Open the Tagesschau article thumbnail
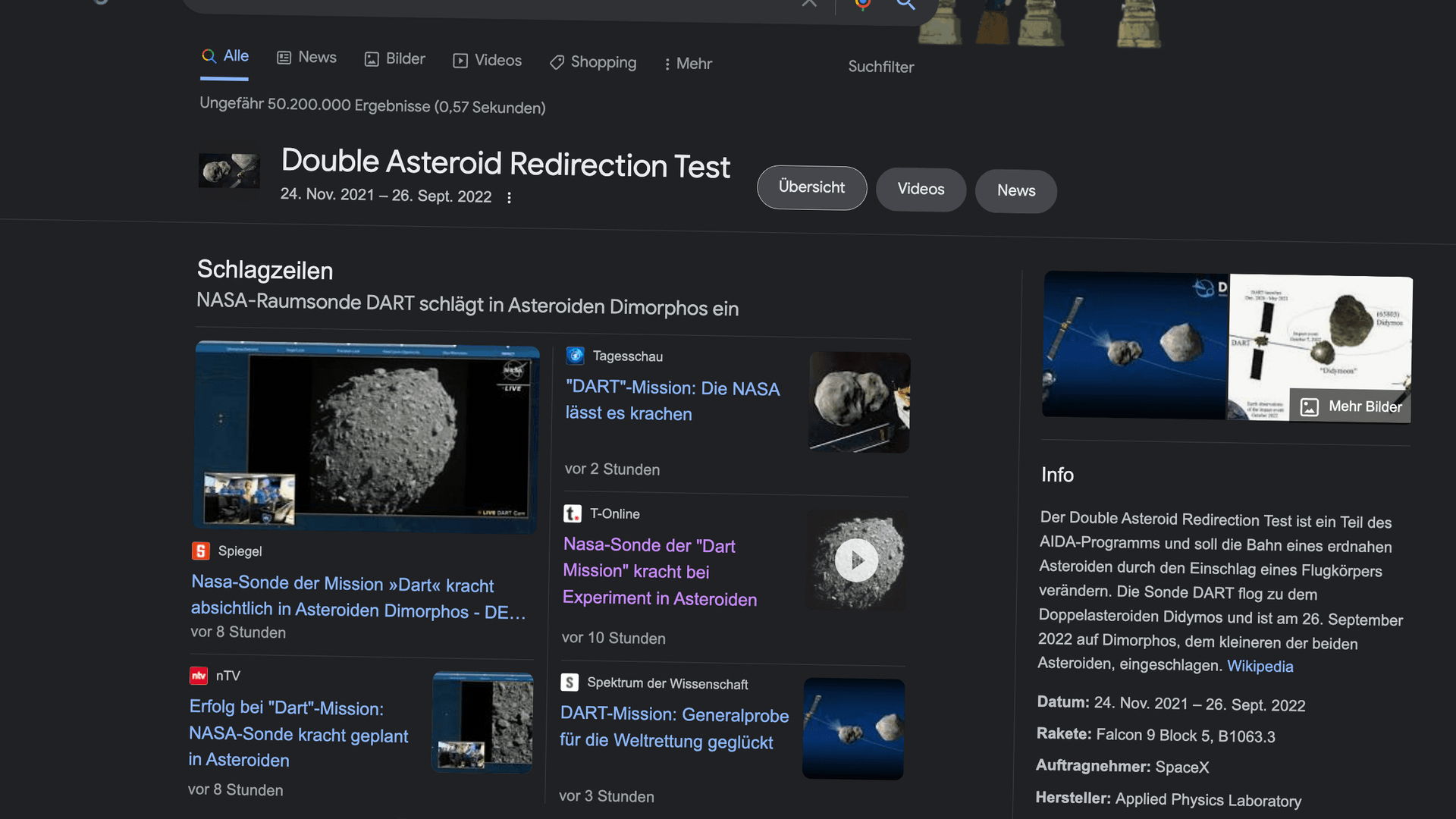The height and width of the screenshot is (819, 1456). point(859,402)
